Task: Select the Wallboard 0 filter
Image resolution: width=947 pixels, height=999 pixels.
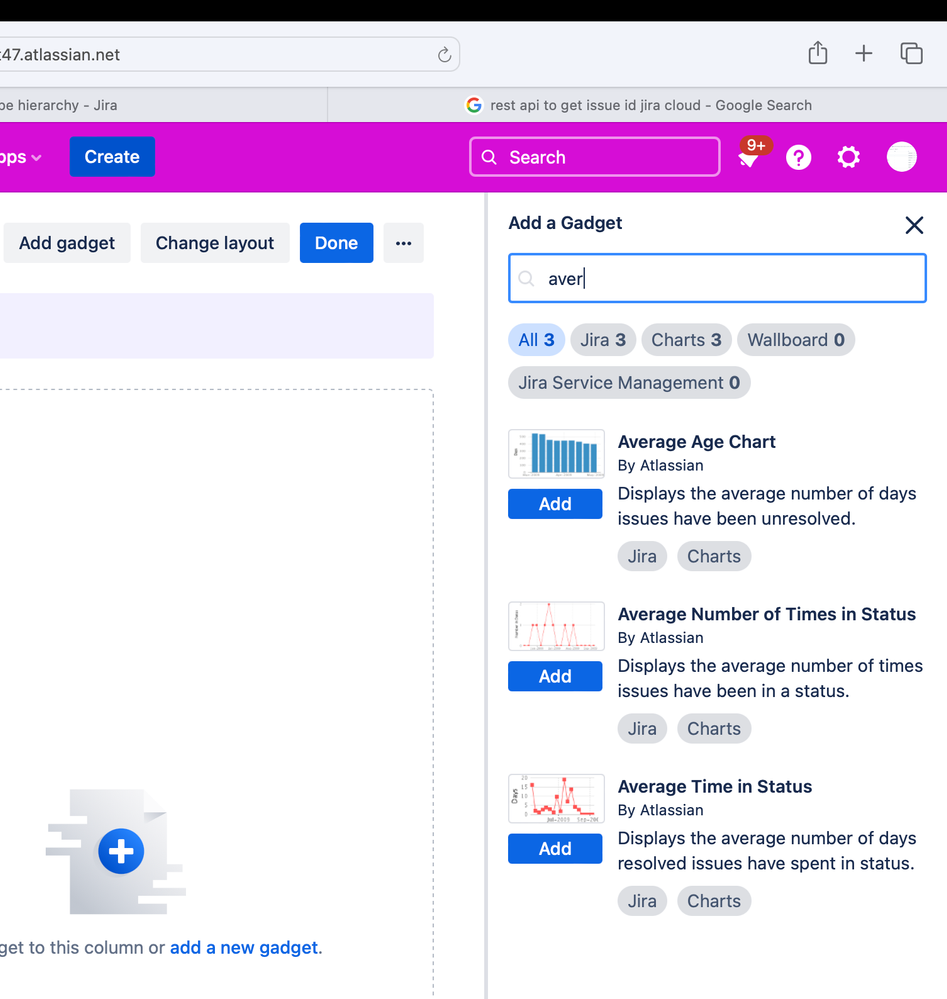Action: 796,340
